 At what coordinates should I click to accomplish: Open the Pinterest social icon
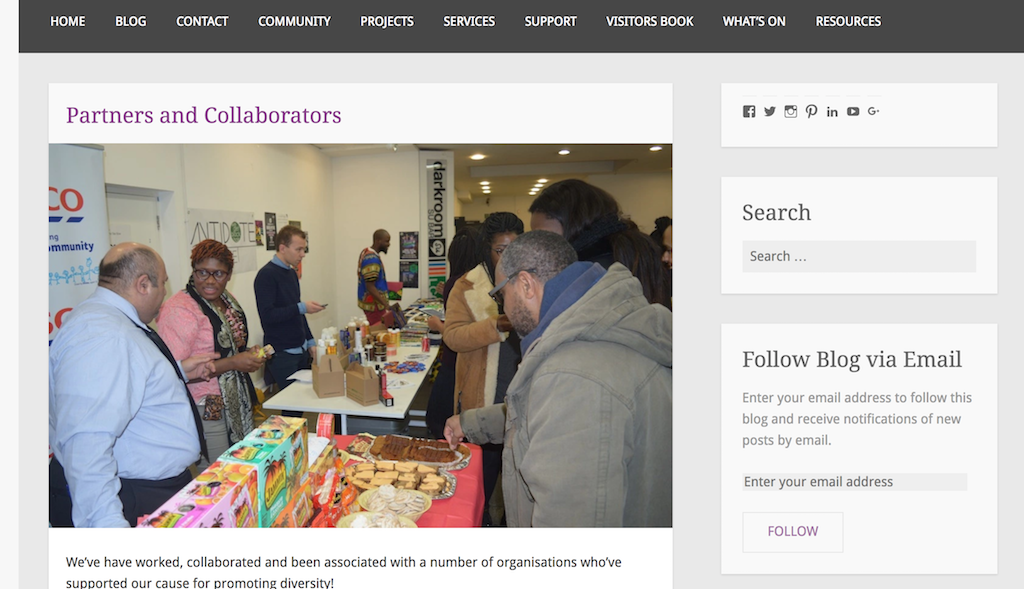[811, 112]
